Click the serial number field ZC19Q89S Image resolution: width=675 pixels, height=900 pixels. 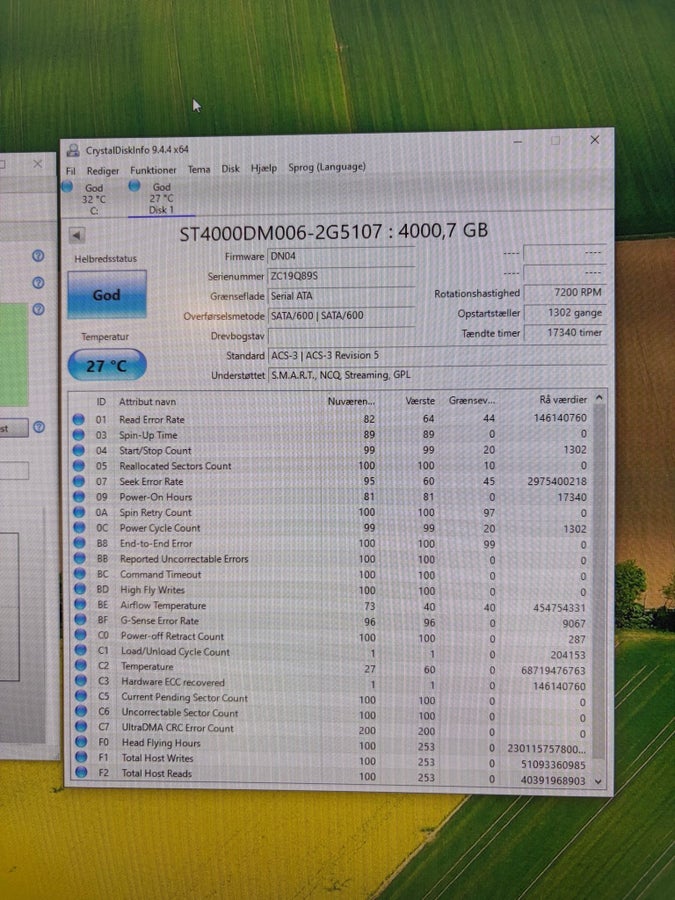tap(341, 276)
